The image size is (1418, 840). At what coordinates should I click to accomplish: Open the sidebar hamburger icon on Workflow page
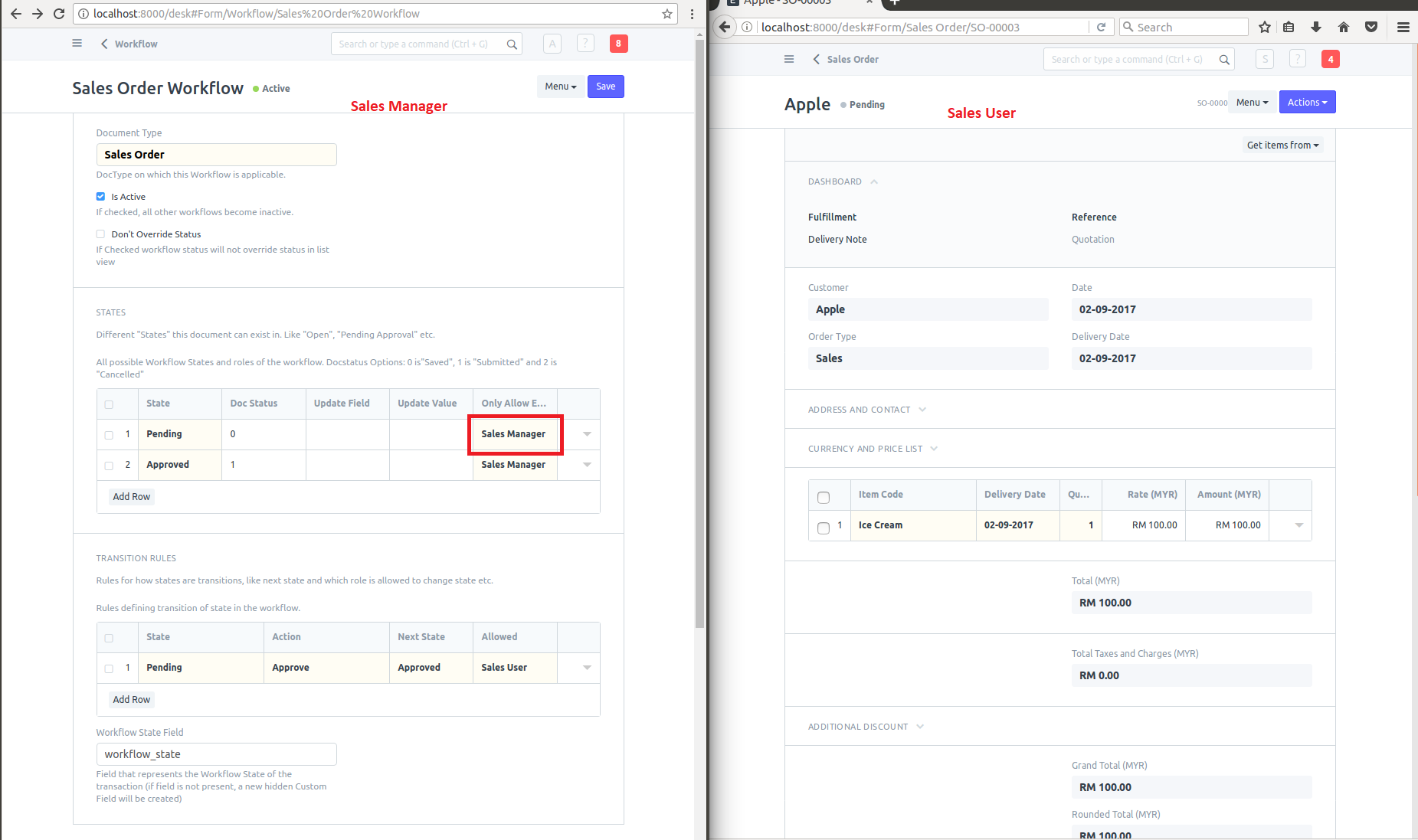coord(77,43)
